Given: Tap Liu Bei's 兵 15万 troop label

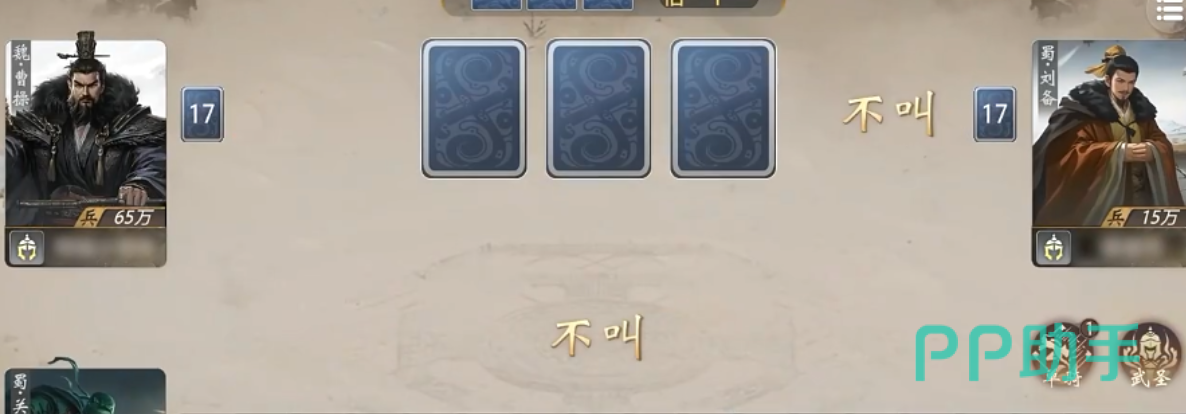Looking at the screenshot, I should coord(1144,218).
